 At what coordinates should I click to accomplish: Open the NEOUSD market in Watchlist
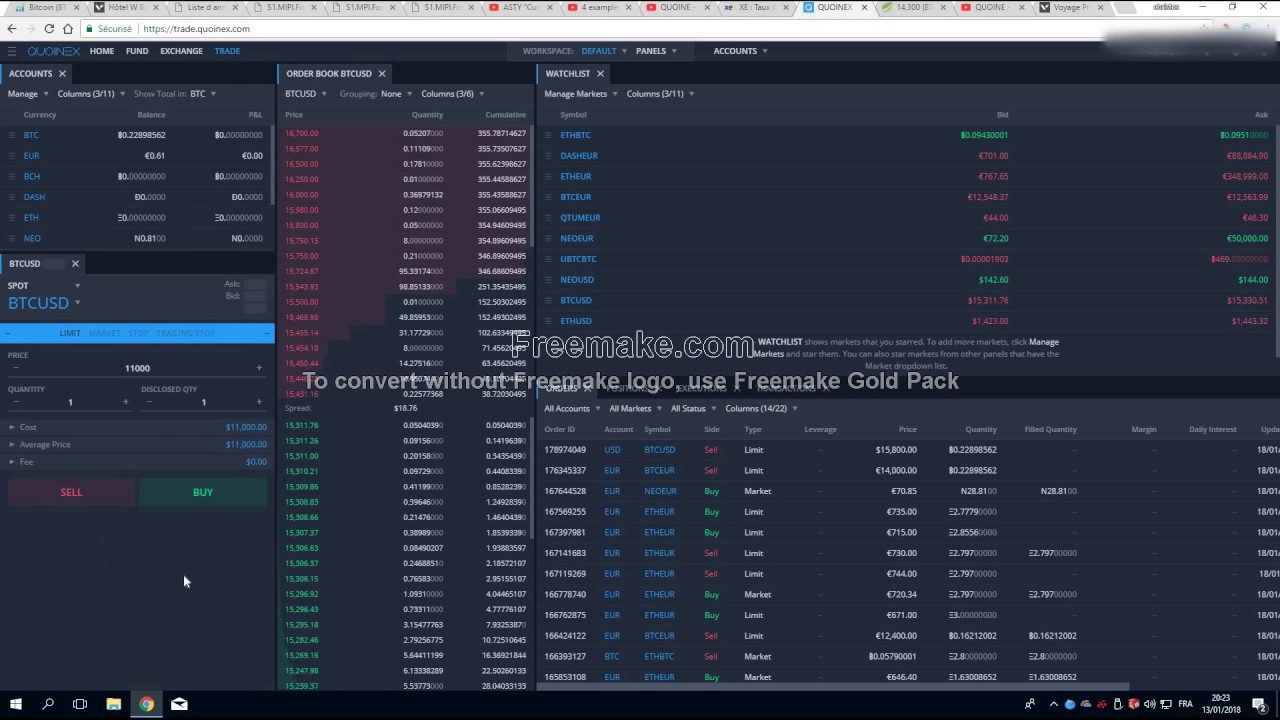[x=577, y=280]
